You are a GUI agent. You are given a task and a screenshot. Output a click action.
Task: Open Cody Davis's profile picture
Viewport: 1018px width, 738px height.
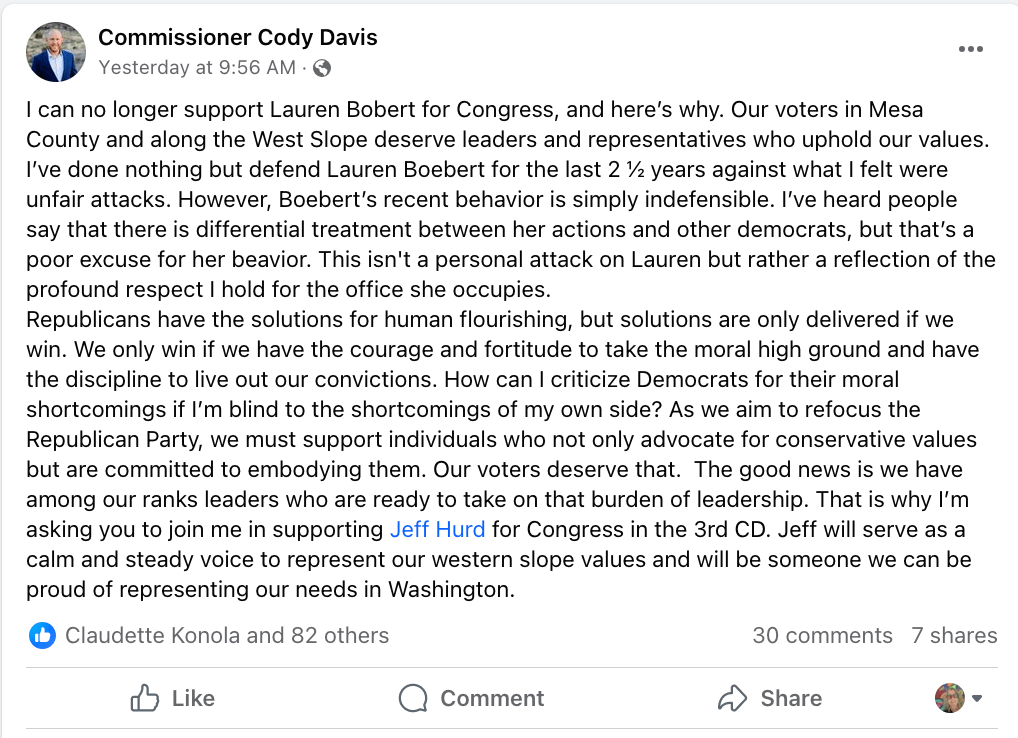pyautogui.click(x=56, y=52)
